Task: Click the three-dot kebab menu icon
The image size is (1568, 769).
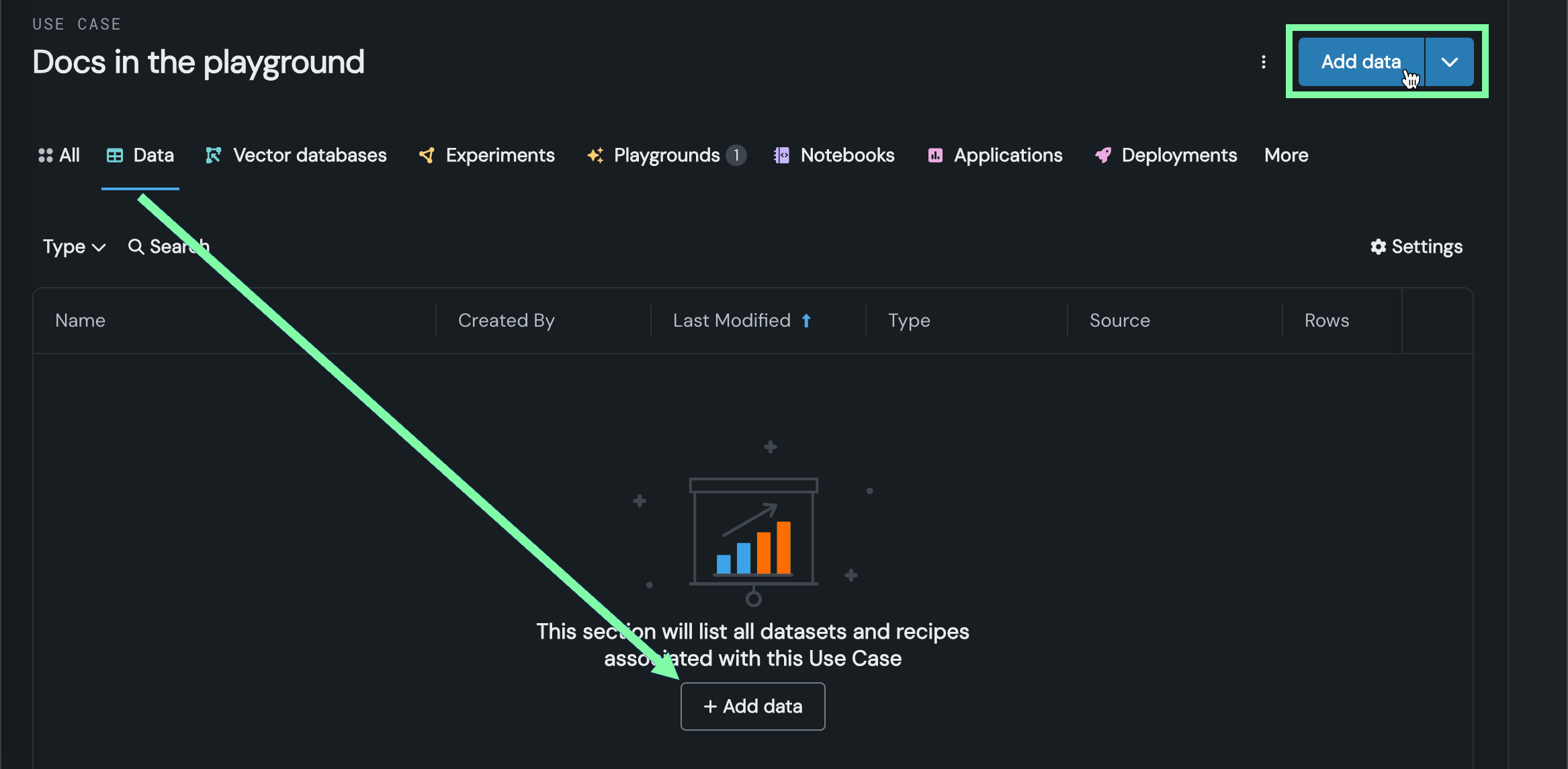Action: click(x=1264, y=62)
